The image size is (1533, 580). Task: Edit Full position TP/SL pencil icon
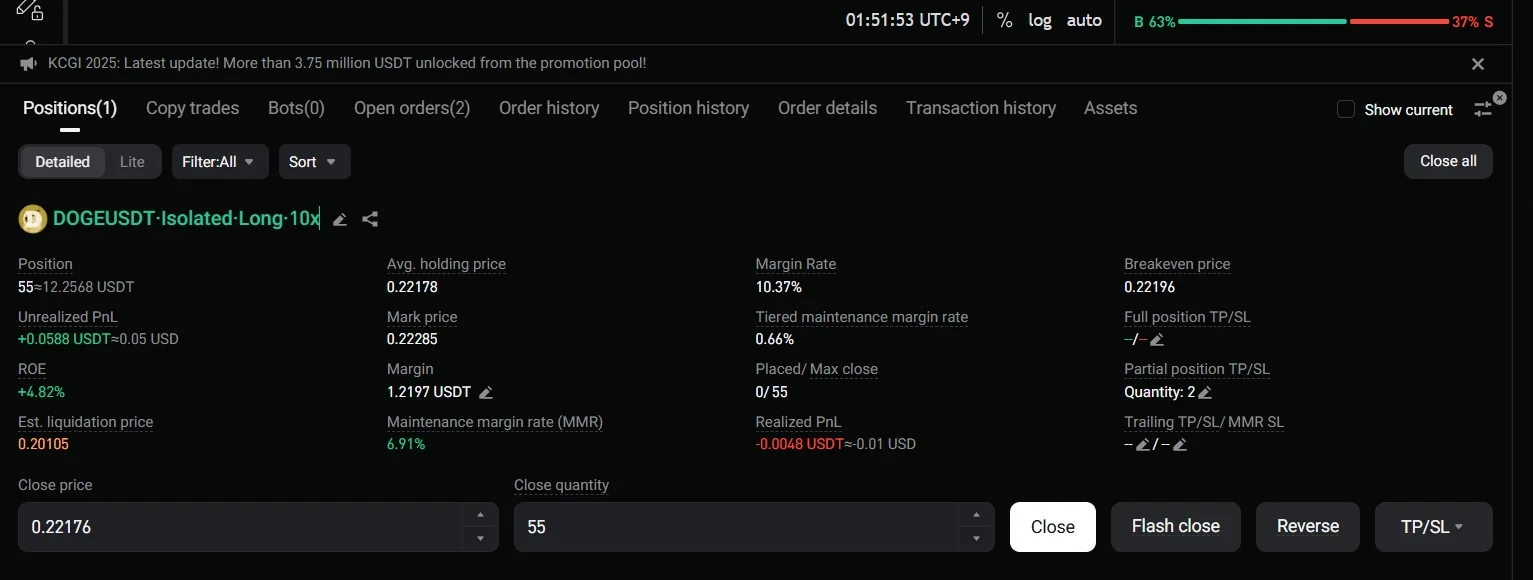1157,340
